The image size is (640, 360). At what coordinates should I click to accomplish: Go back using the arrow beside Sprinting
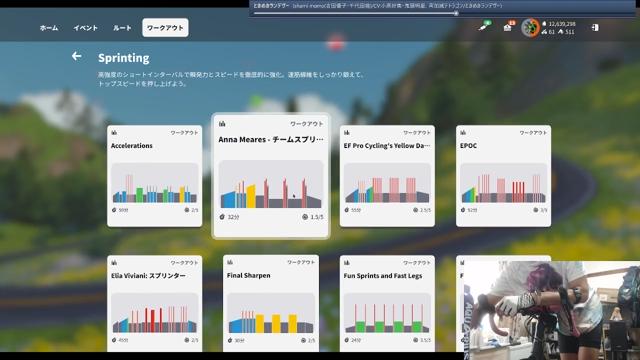click(76, 56)
